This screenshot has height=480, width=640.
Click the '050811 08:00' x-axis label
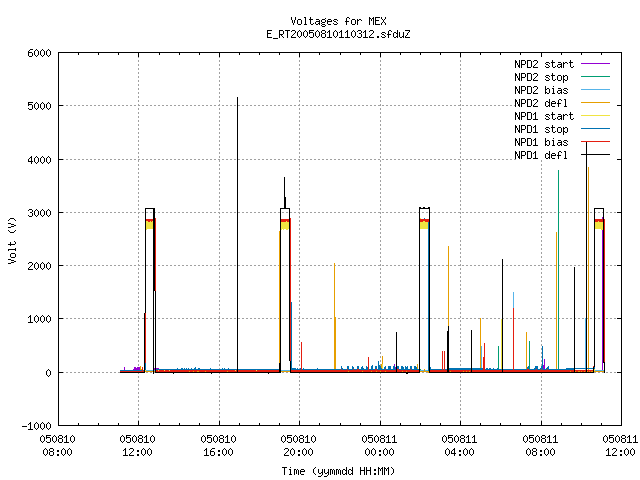point(540,445)
